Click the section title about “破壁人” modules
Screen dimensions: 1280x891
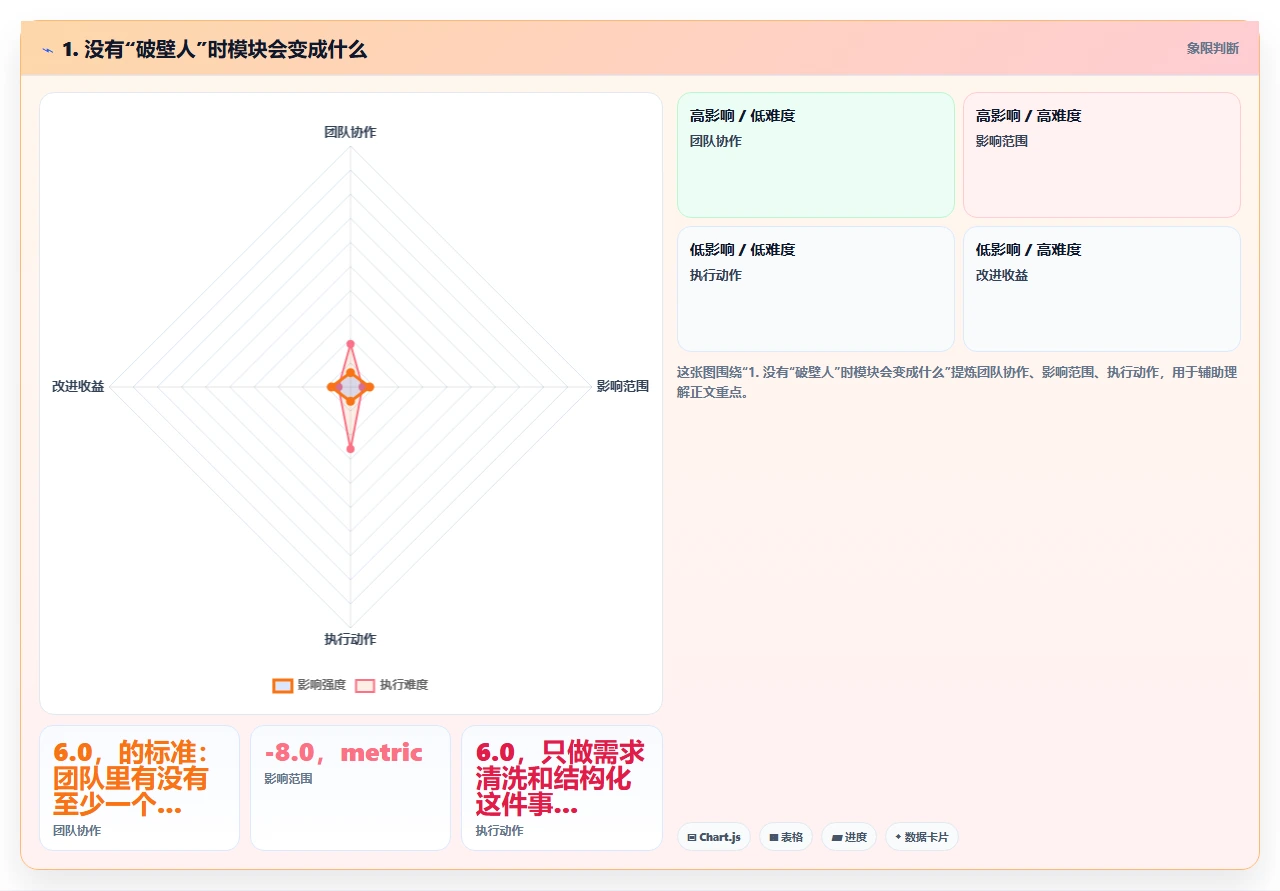[x=214, y=49]
